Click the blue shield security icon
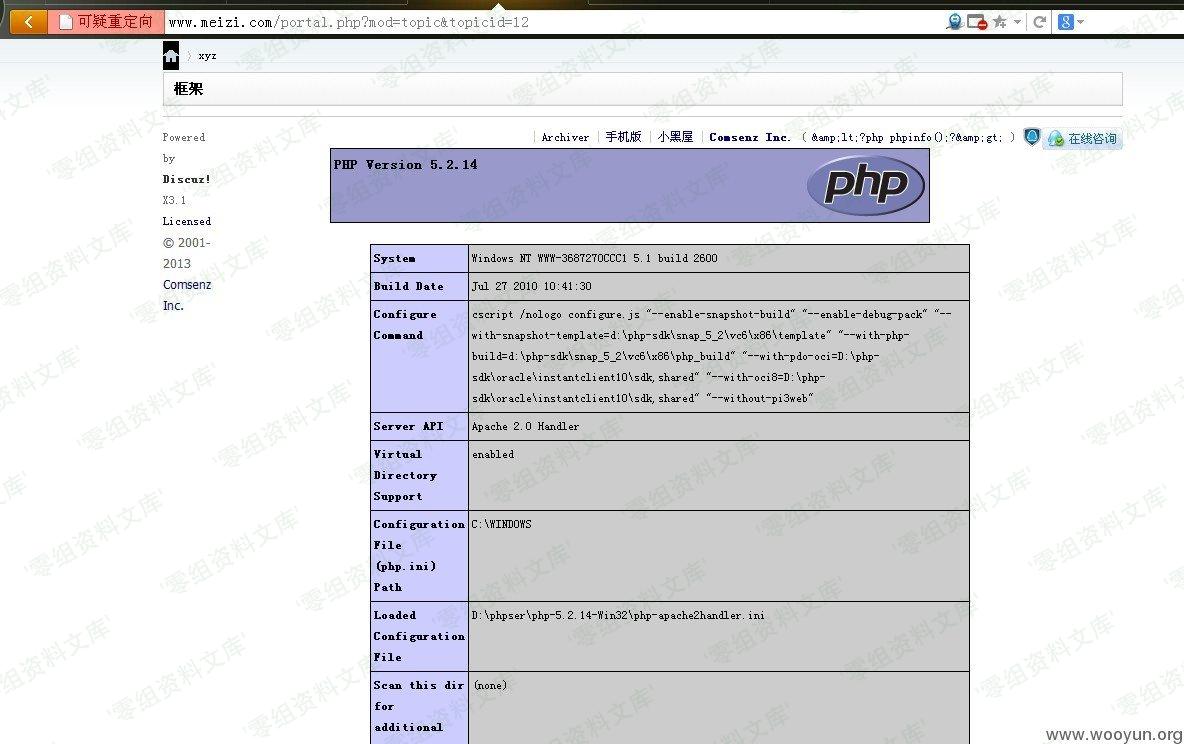Screen dimensions: 1184x744 point(1031,137)
